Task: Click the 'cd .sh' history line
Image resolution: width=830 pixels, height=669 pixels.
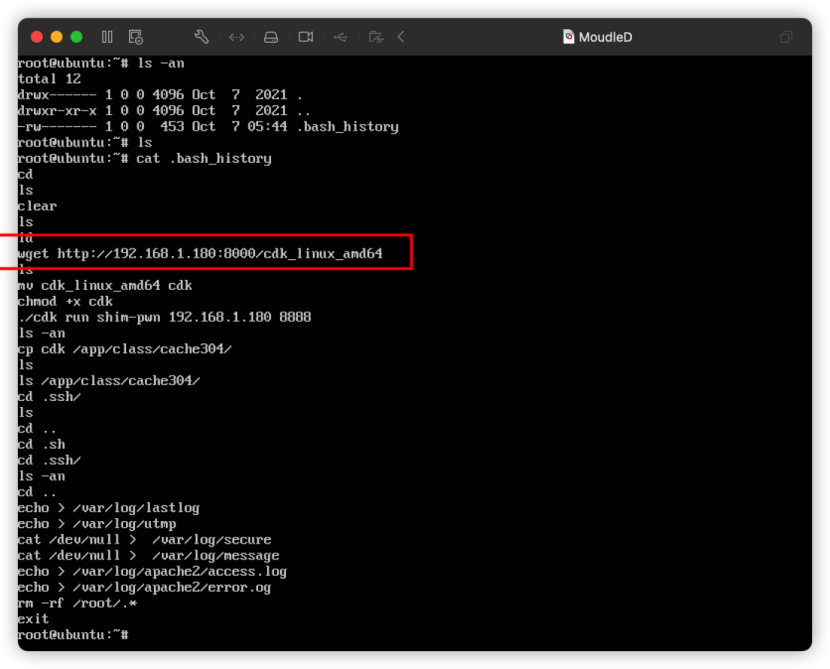Action: [x=41, y=444]
